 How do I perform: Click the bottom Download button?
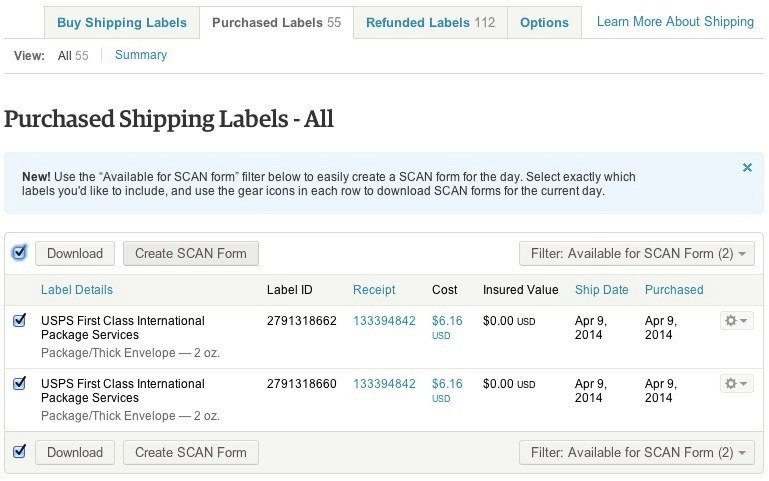pos(75,452)
